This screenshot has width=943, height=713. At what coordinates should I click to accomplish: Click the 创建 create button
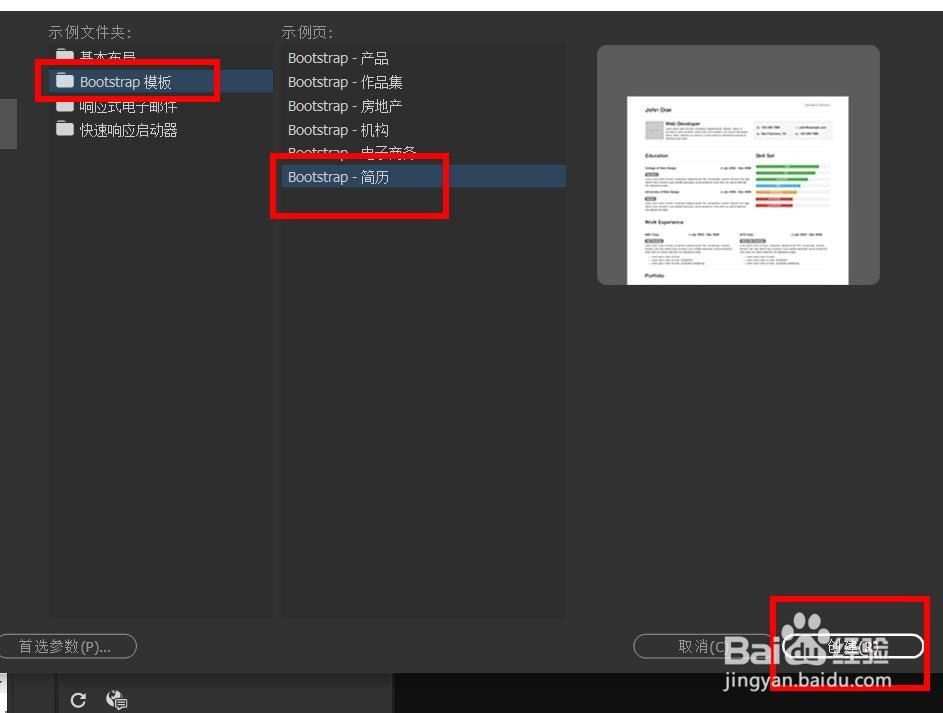point(853,646)
